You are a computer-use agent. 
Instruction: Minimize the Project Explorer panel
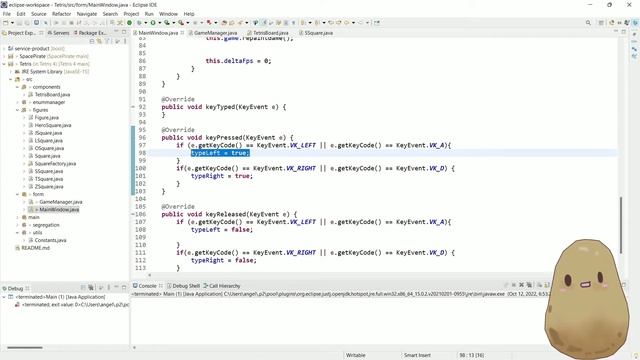coord(116,32)
